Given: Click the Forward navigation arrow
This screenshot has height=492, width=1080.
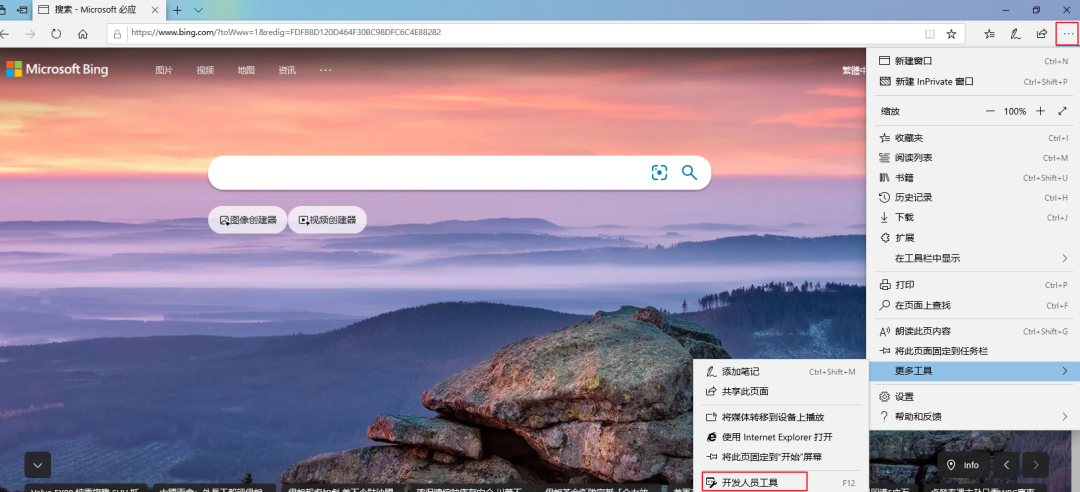Looking at the screenshot, I should pos(30,34).
